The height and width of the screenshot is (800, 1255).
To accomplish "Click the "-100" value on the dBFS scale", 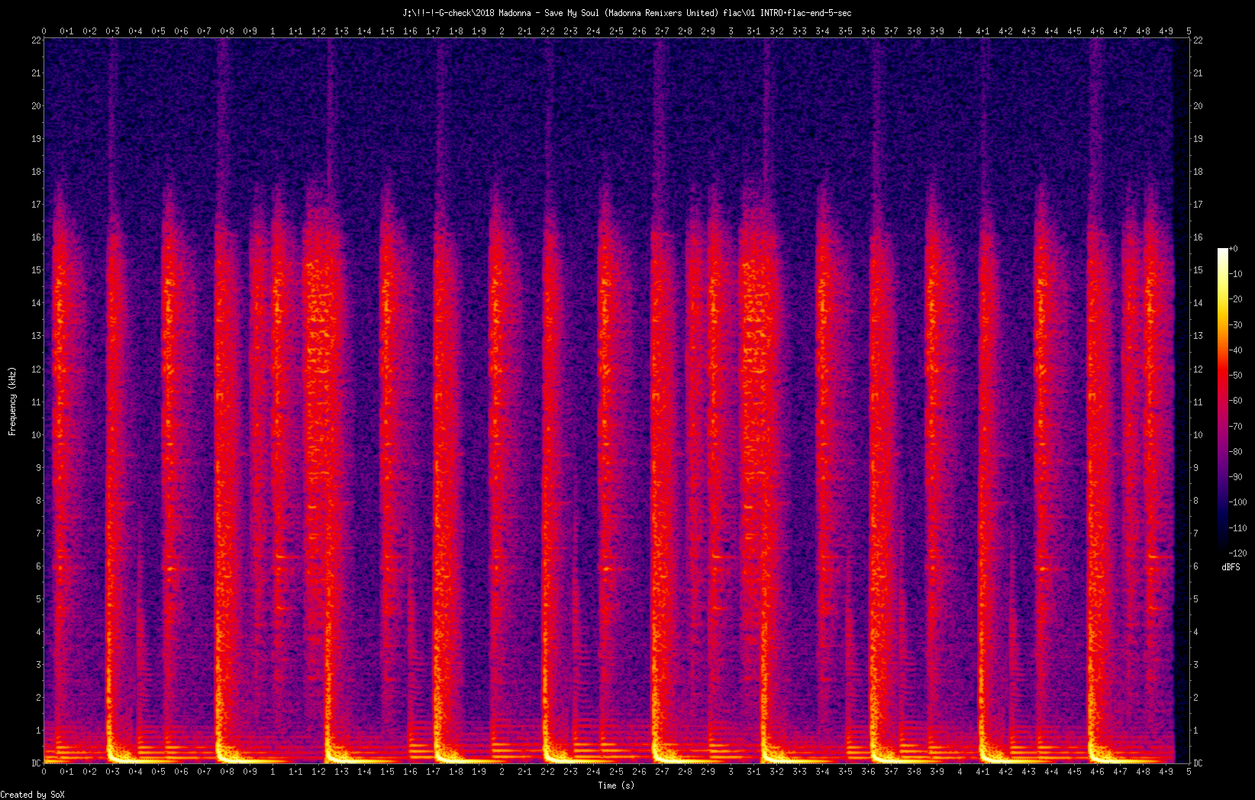I will pos(1240,503).
